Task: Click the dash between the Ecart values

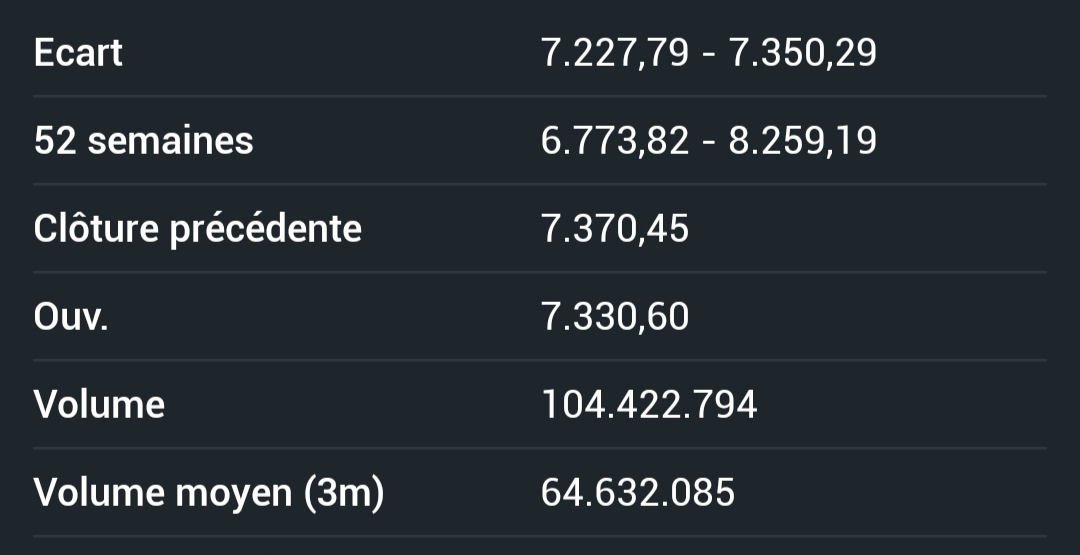Action: pyautogui.click(x=708, y=53)
